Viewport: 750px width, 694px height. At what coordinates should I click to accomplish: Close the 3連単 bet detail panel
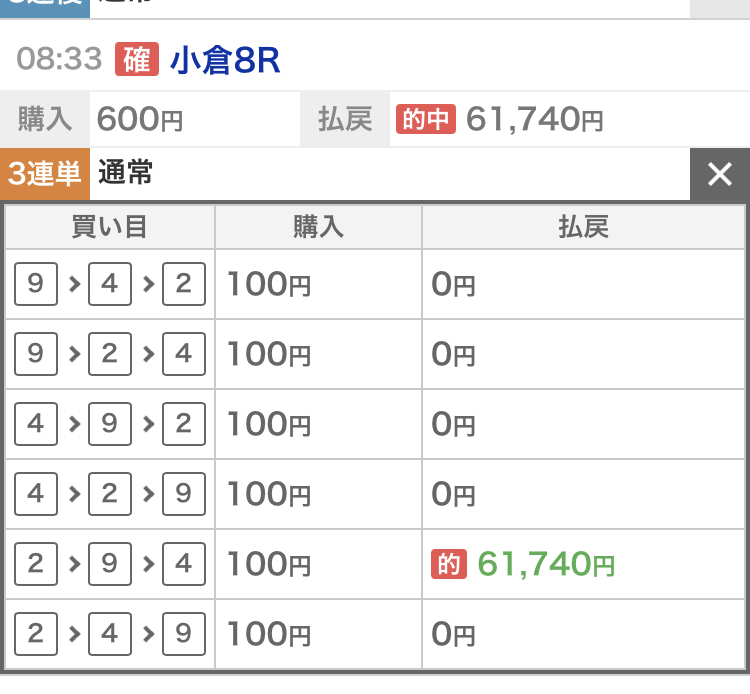pyautogui.click(x=720, y=174)
